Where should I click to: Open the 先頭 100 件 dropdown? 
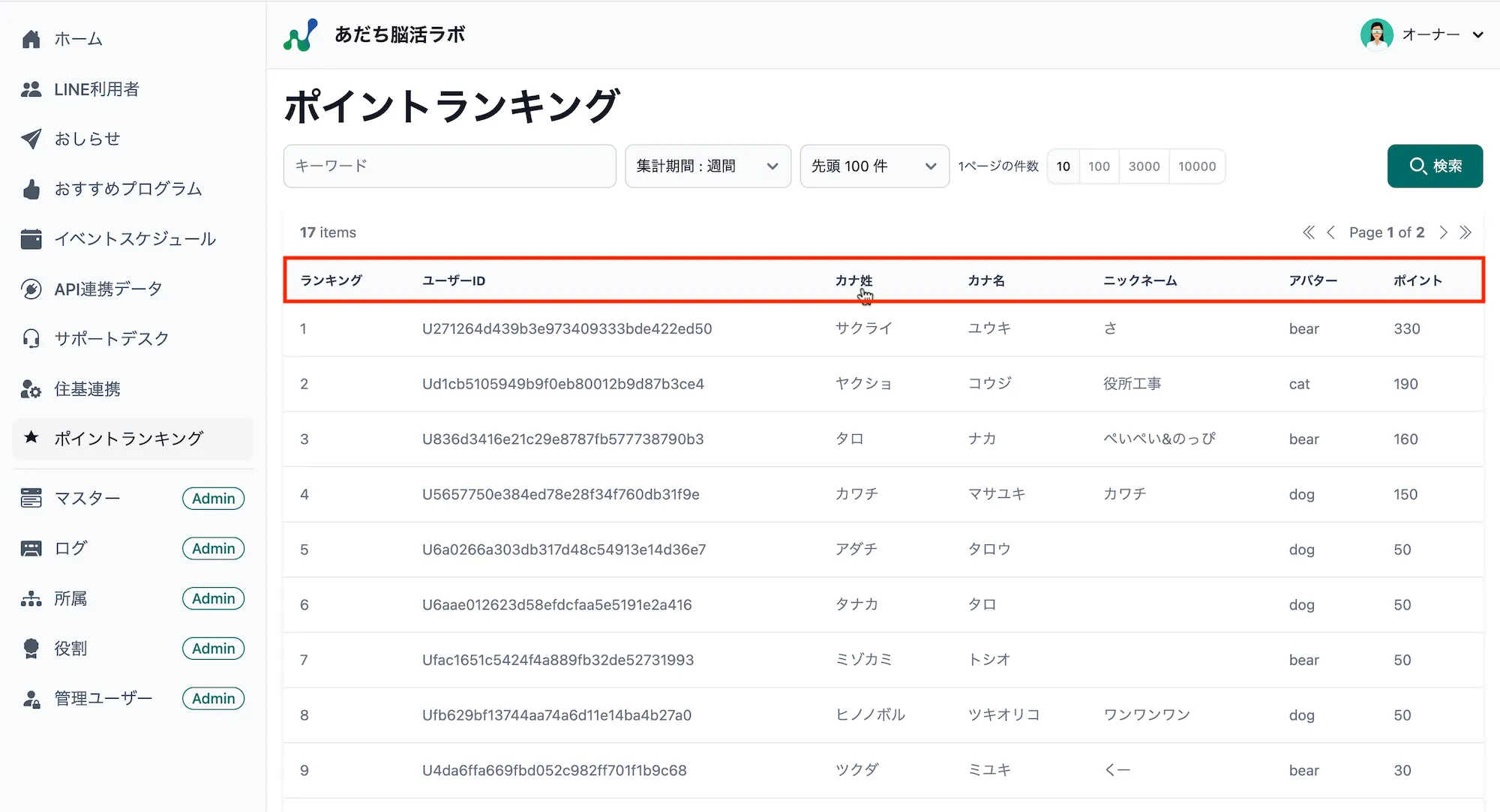pyautogui.click(x=874, y=166)
